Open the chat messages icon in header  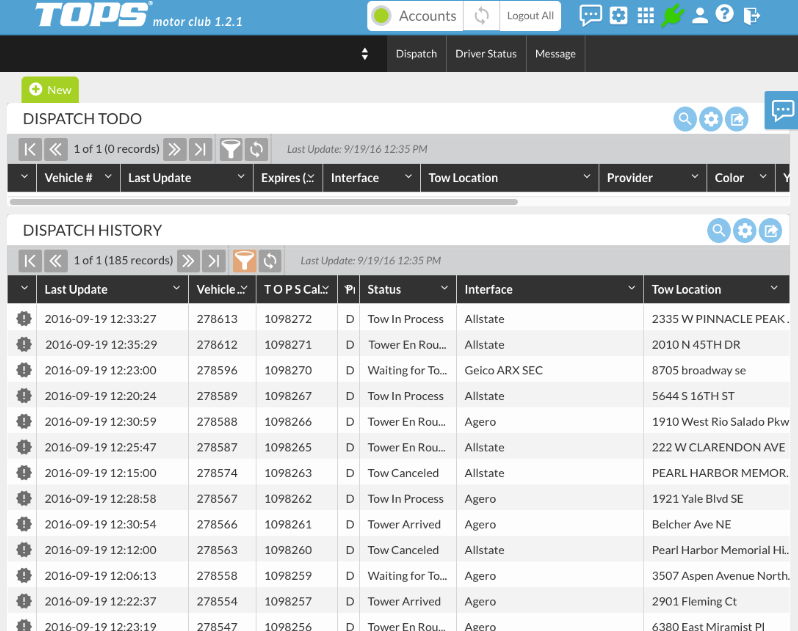point(590,15)
